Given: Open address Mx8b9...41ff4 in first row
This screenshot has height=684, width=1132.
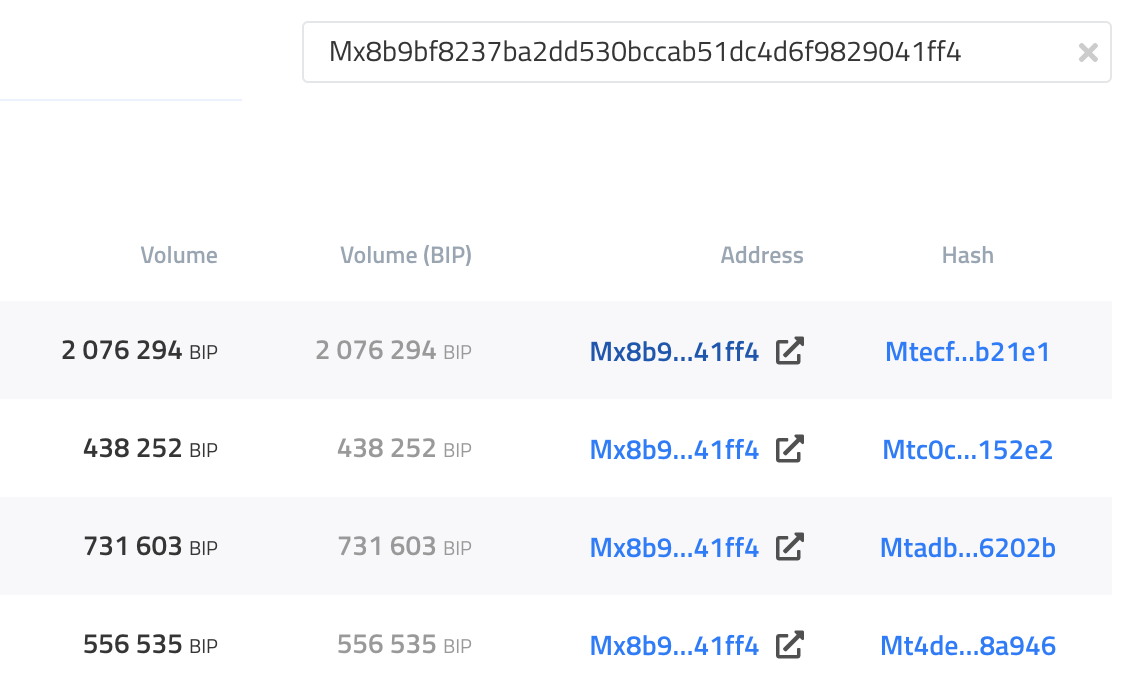Looking at the screenshot, I should coord(674,351).
